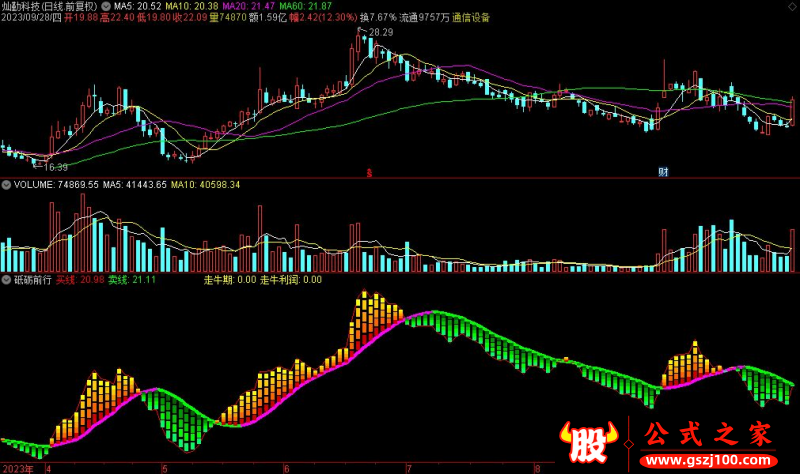Select the 灿勤科技(日线 前复权) title
The height and width of the screenshot is (474, 800).
click(x=49, y=6)
